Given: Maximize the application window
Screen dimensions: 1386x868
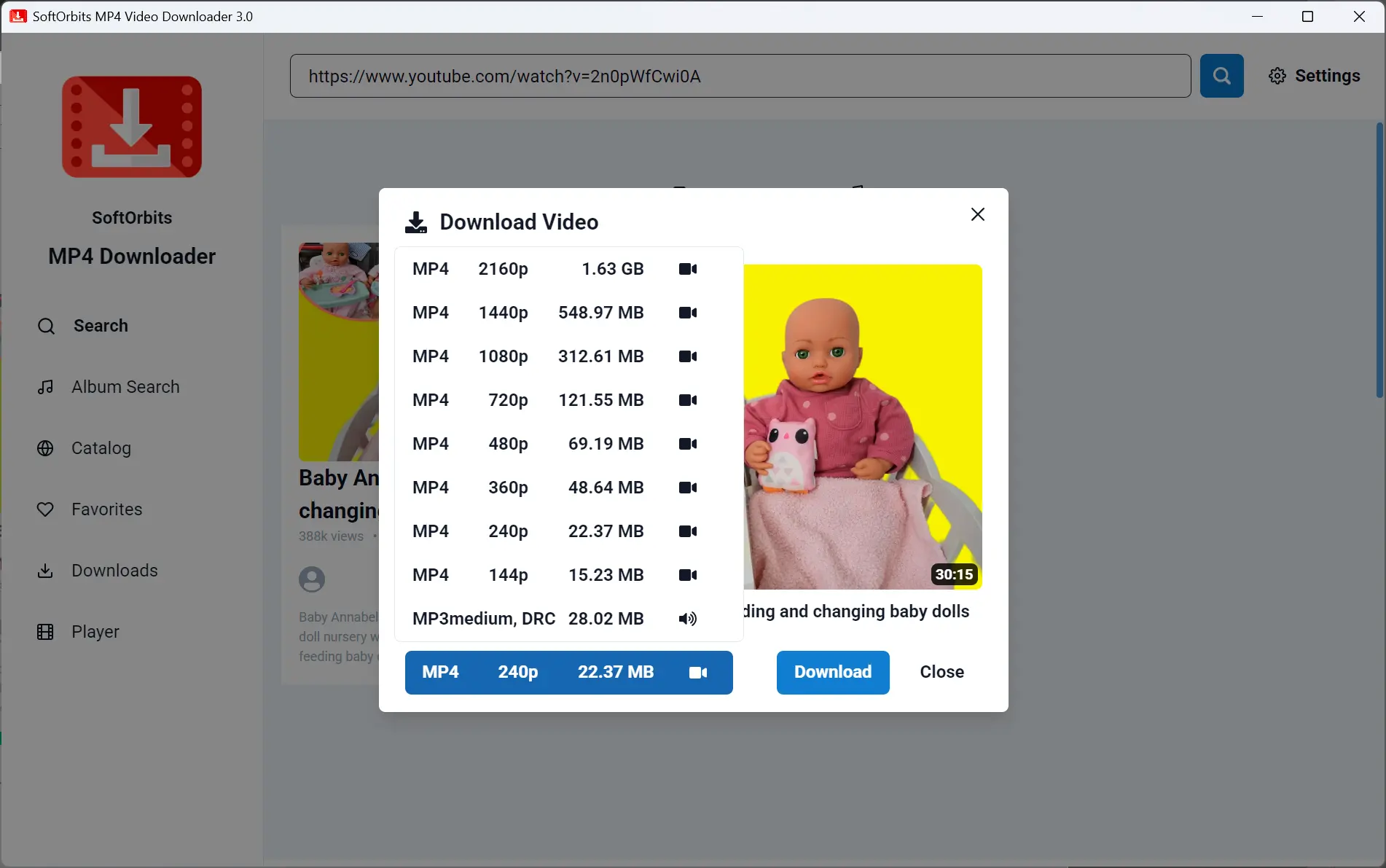Looking at the screenshot, I should pyautogui.click(x=1307, y=16).
